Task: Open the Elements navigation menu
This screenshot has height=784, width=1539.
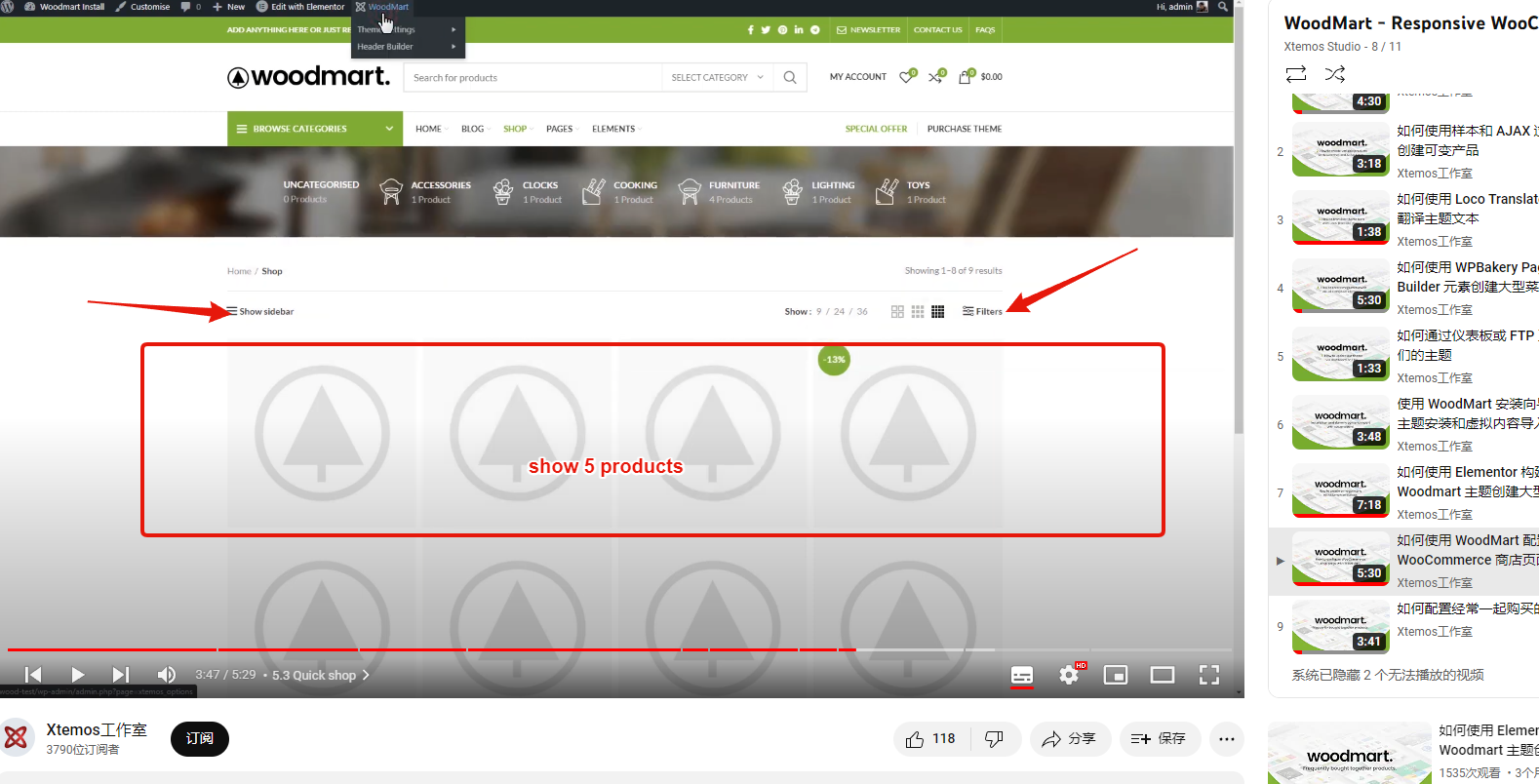Action: coord(615,129)
